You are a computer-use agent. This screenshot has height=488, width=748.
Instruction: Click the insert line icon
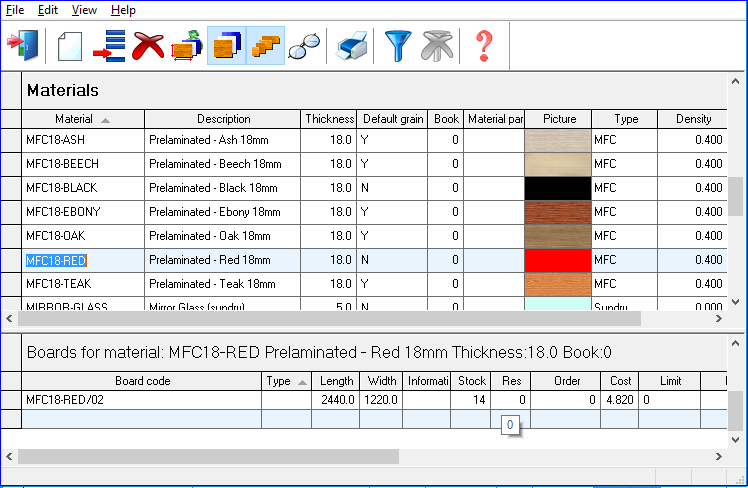[x=109, y=46]
